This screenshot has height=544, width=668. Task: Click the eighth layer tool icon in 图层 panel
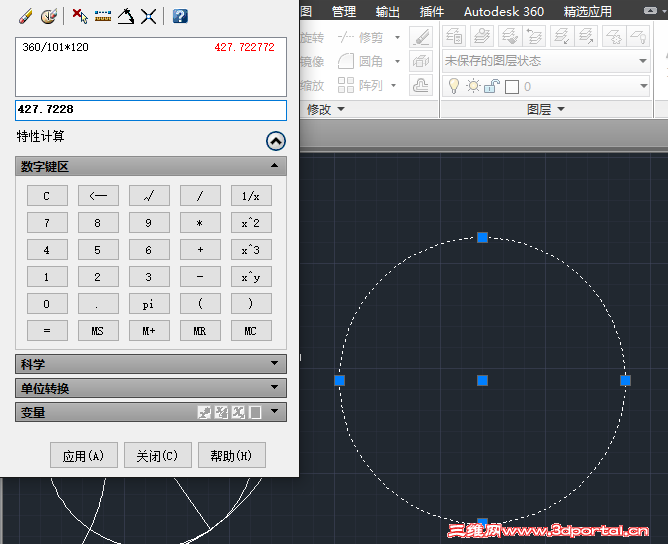click(x=638, y=36)
